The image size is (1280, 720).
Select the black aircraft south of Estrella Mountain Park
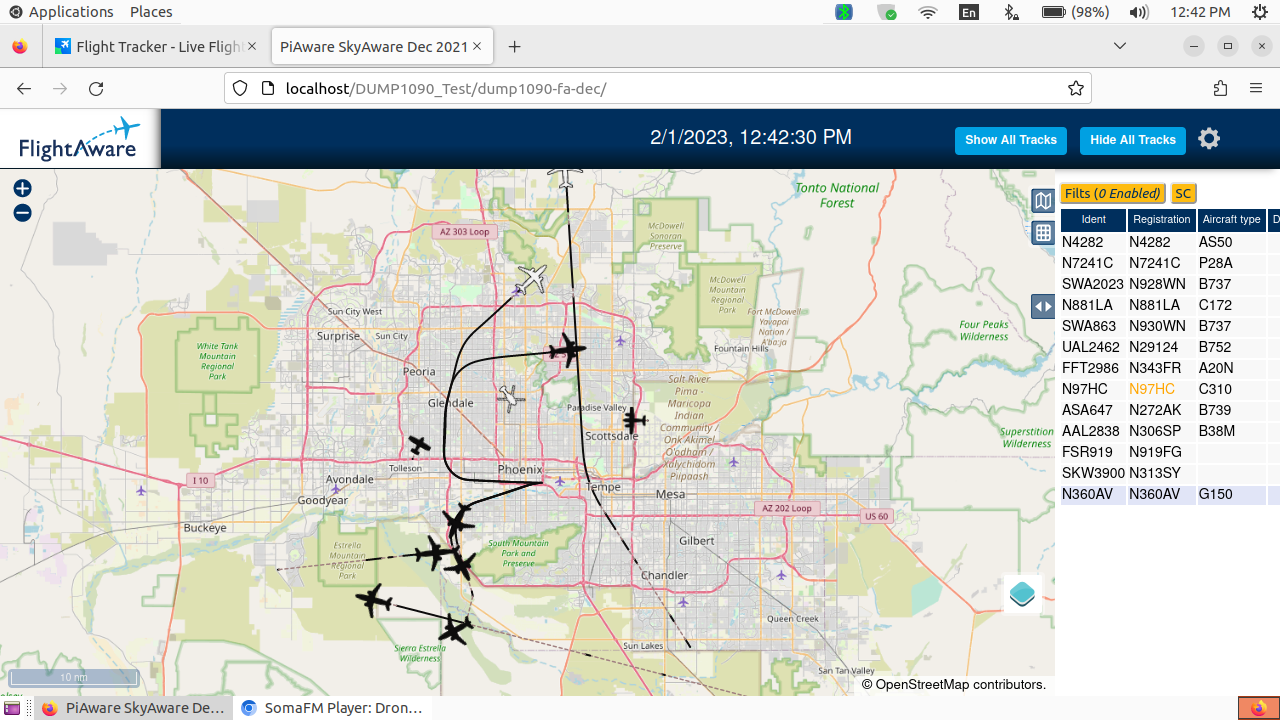click(375, 600)
